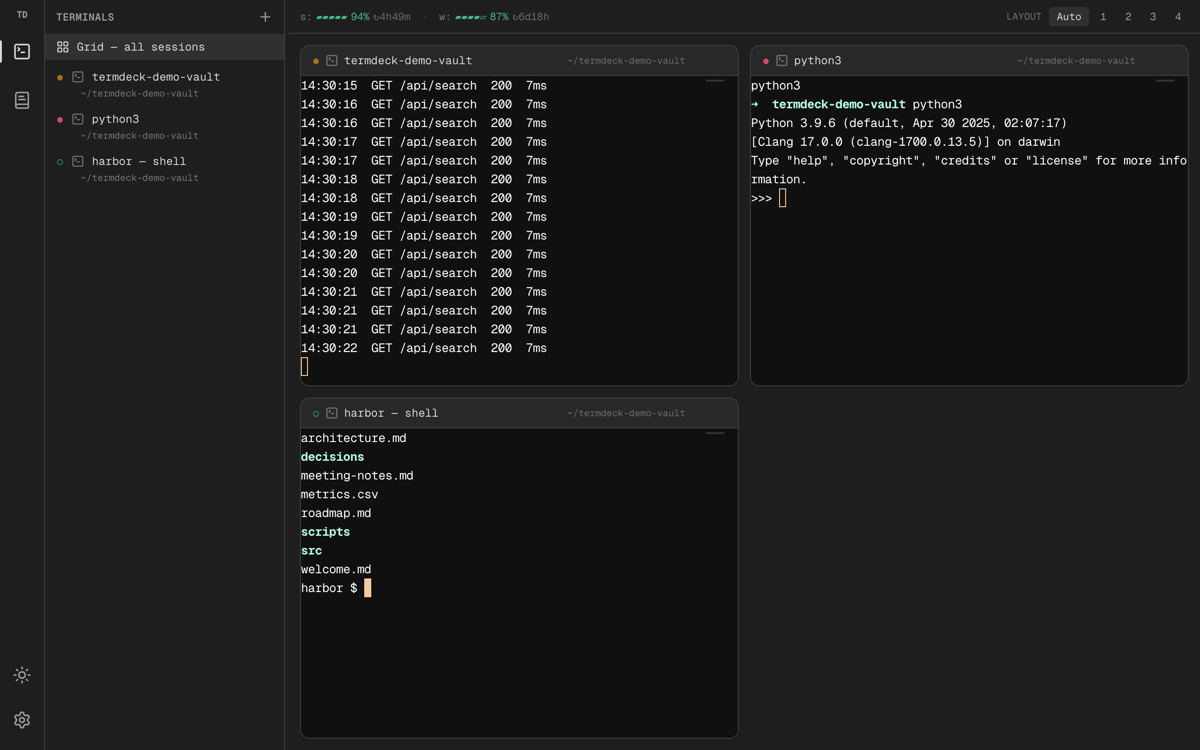Click terminal icon next to sidebar python3
Image resolution: width=1200 pixels, height=750 pixels.
pos(78,119)
